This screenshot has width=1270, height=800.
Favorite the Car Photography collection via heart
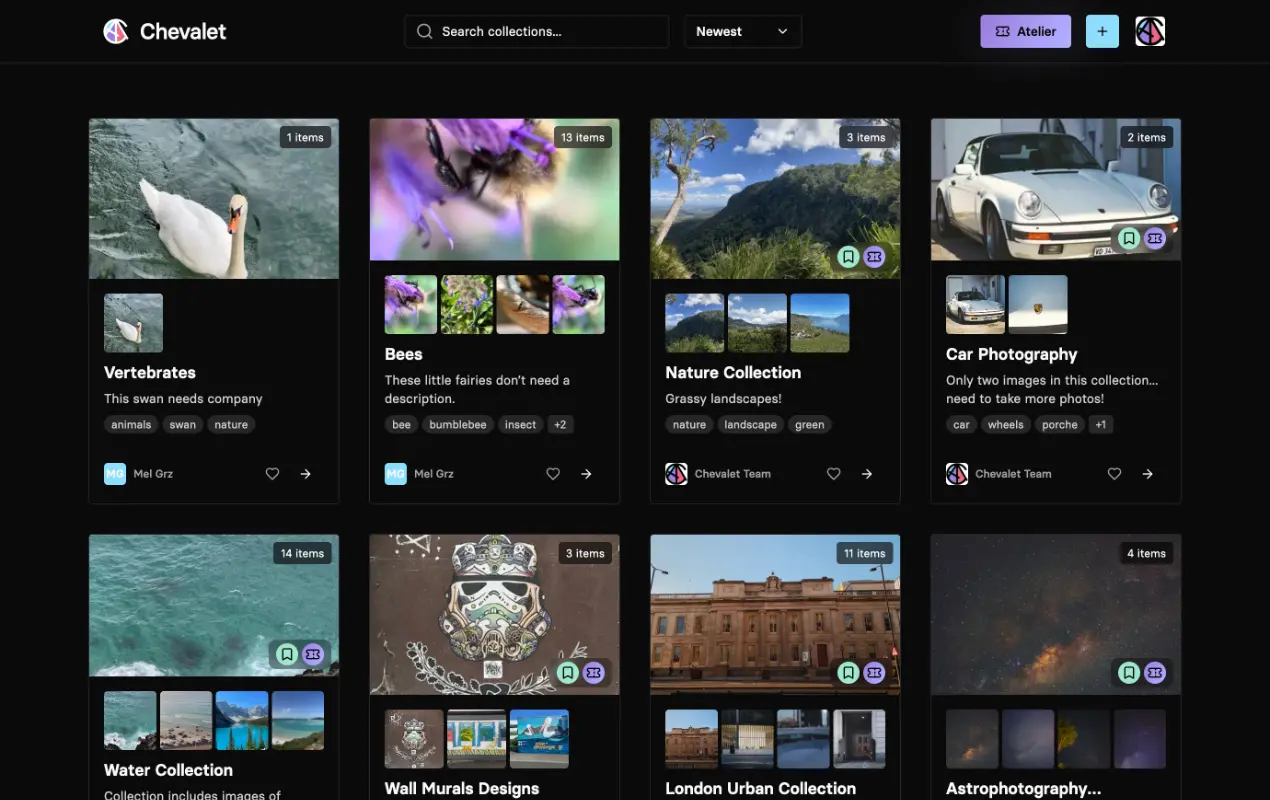[x=1114, y=474]
